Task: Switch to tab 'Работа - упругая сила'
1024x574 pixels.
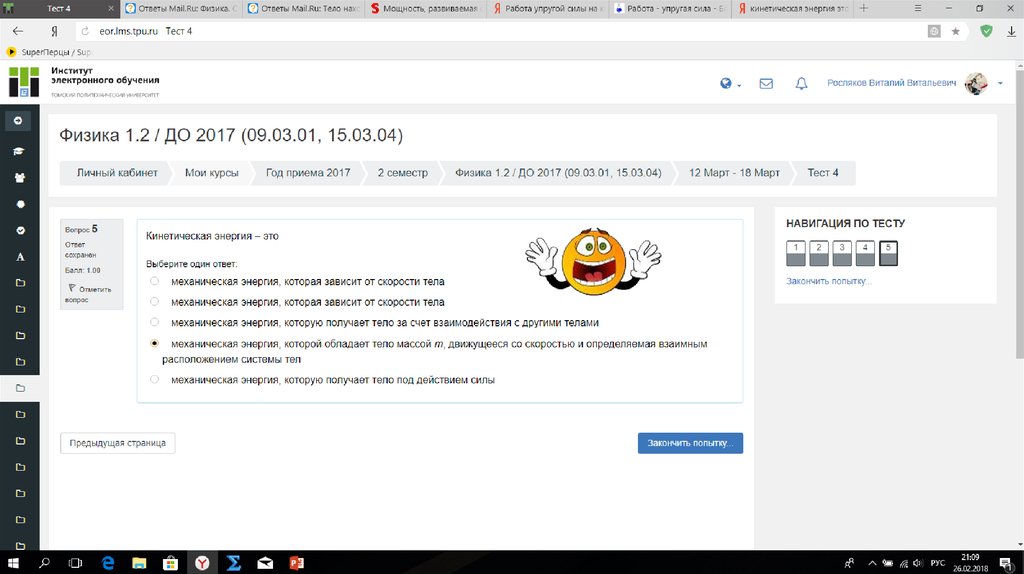Action: click(x=669, y=8)
